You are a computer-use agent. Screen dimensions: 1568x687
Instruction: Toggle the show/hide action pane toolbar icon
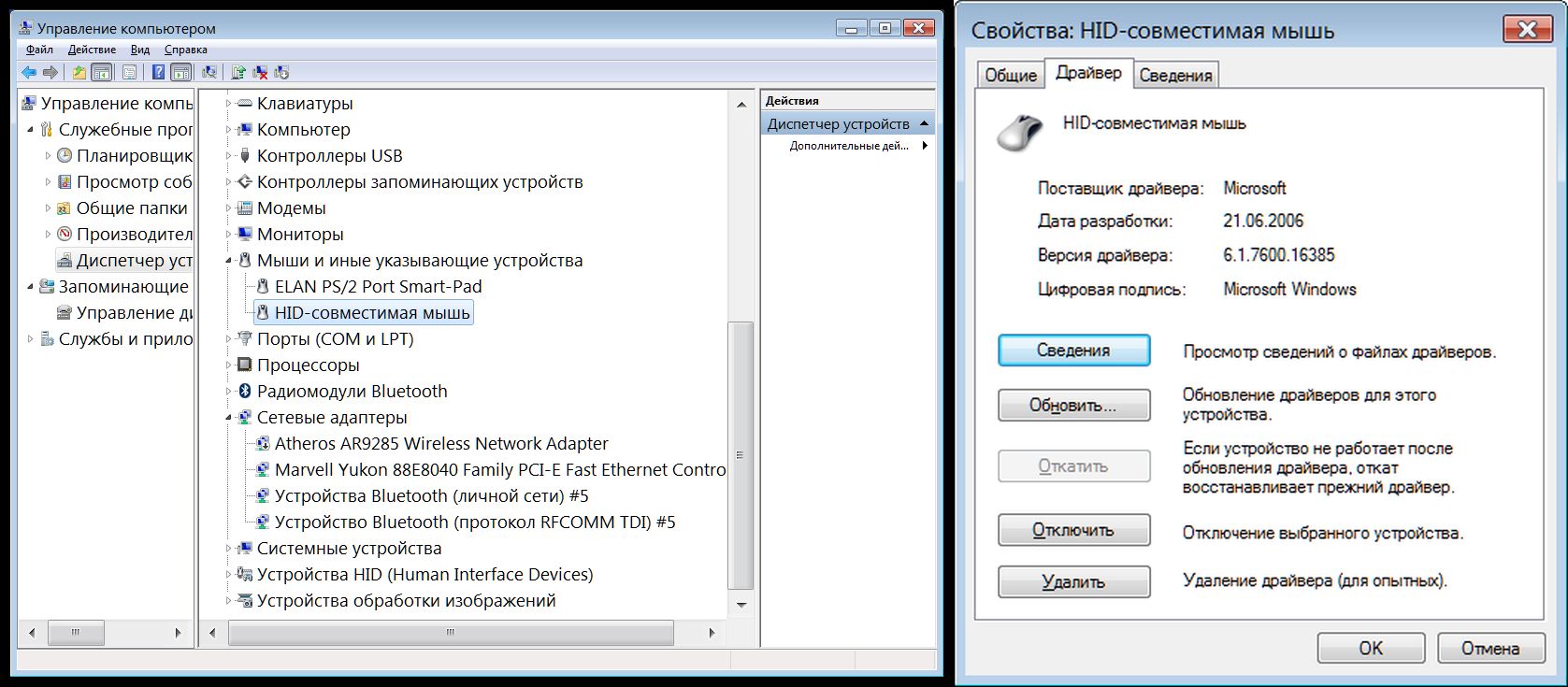[181, 72]
